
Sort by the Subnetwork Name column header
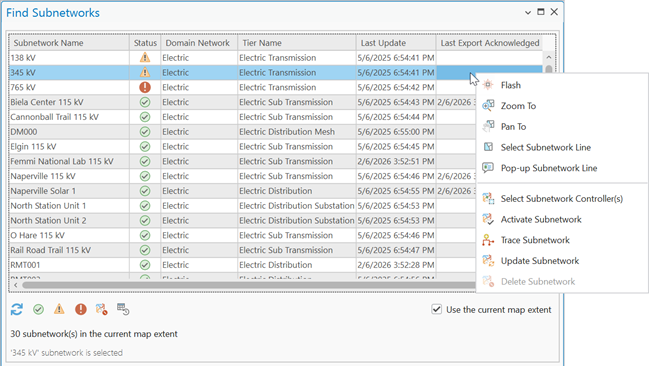tap(69, 43)
